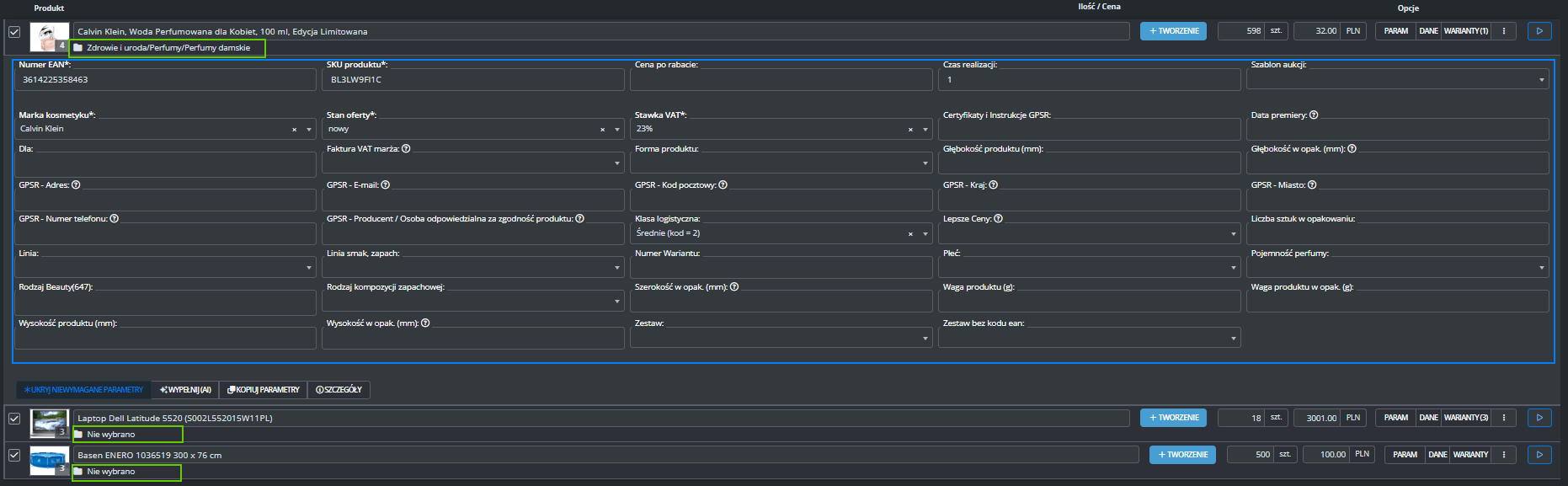Open PARAM tab on Laptop Dell row

1395,418
